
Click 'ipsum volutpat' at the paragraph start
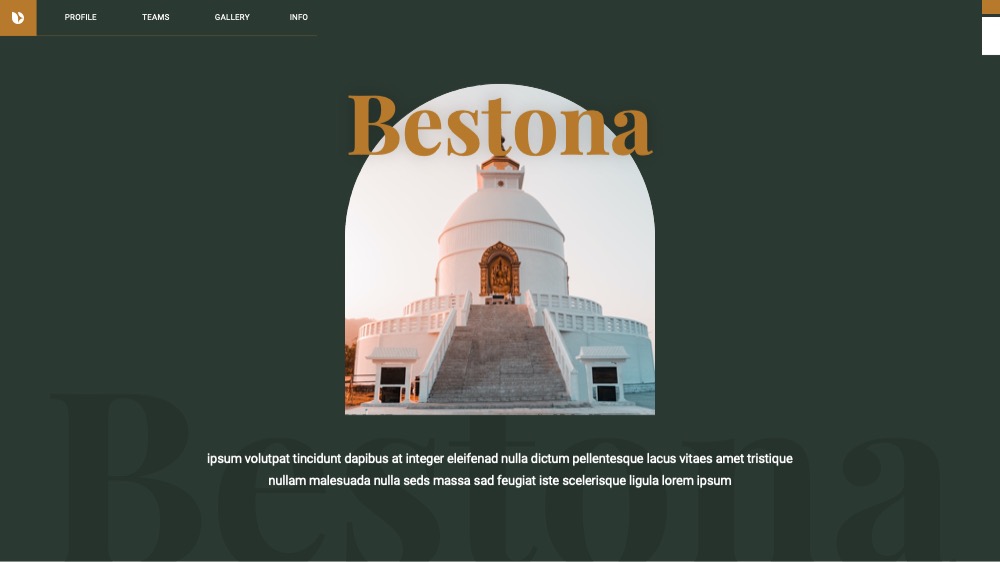(x=248, y=459)
